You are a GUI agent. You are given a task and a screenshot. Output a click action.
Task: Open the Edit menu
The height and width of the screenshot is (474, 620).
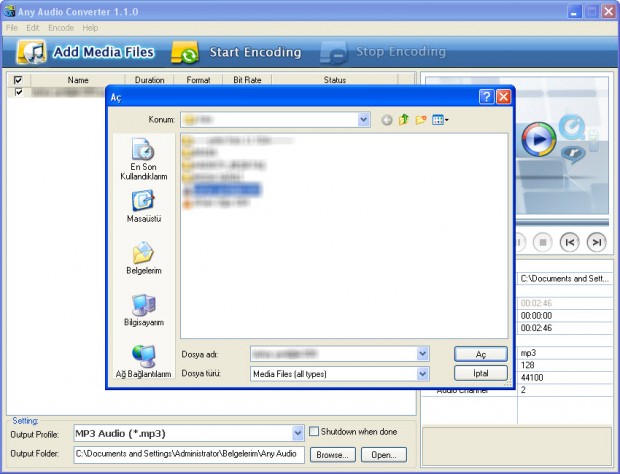pyautogui.click(x=33, y=28)
